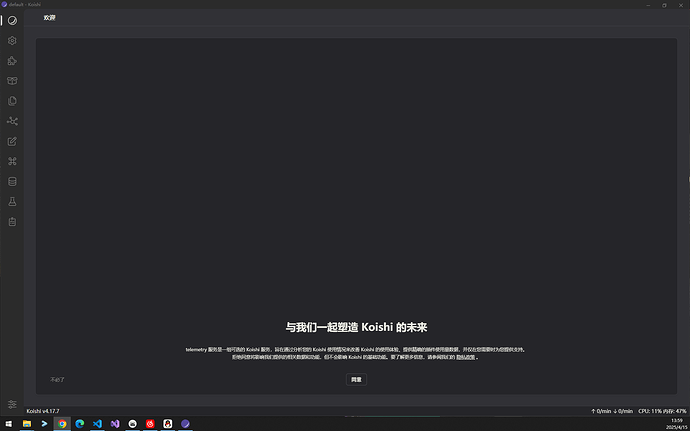Open the file explorer documents icon

12,101
